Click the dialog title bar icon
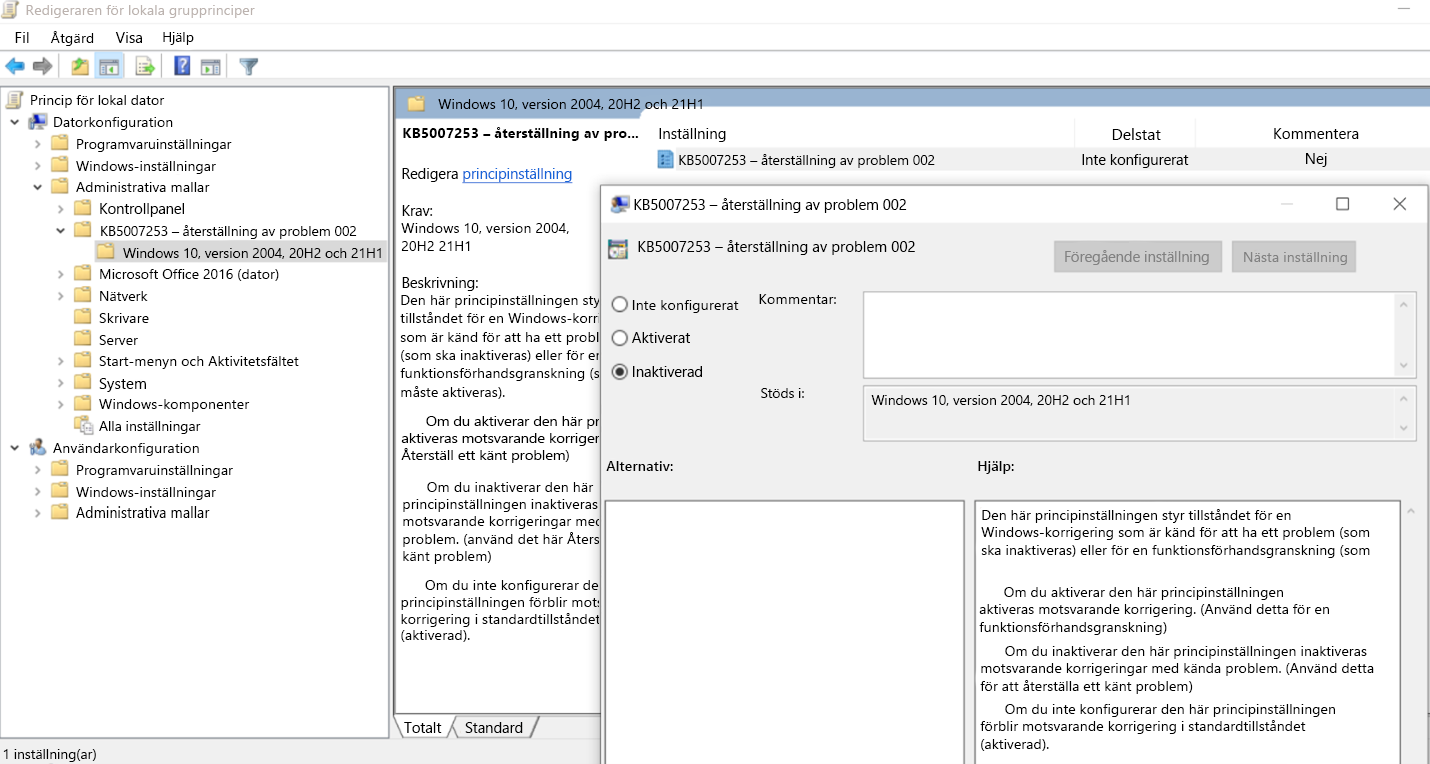The height and width of the screenshot is (764, 1430). tap(620, 205)
